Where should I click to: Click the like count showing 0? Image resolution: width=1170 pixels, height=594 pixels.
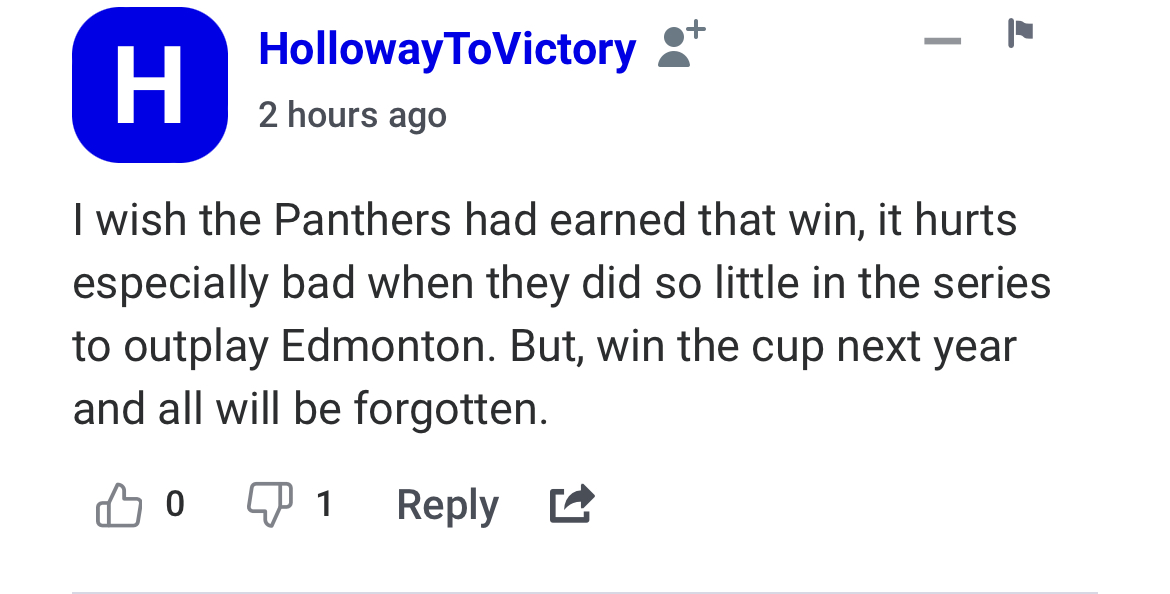point(175,504)
